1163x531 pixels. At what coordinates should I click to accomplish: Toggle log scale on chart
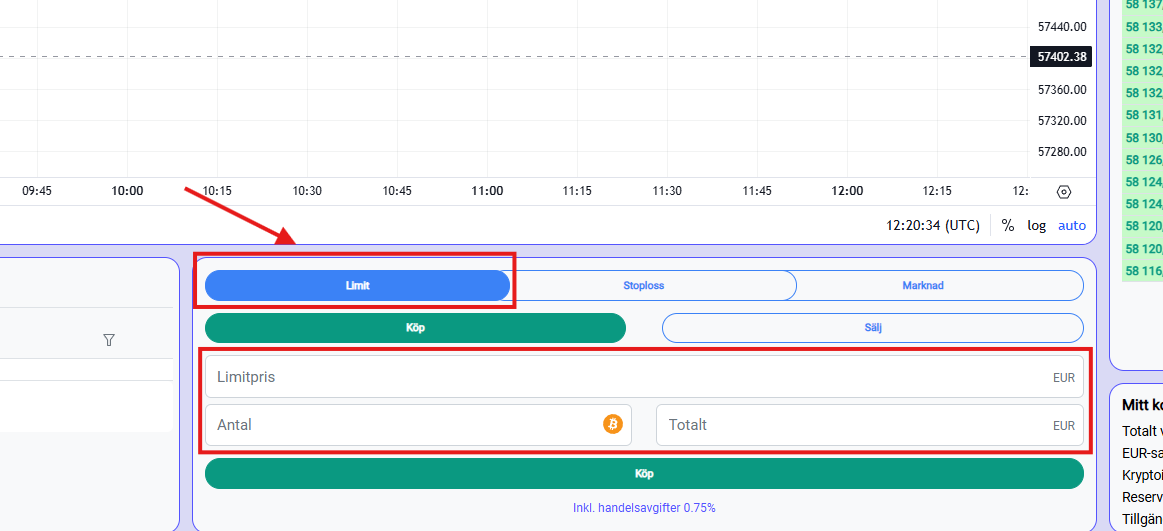1036,225
